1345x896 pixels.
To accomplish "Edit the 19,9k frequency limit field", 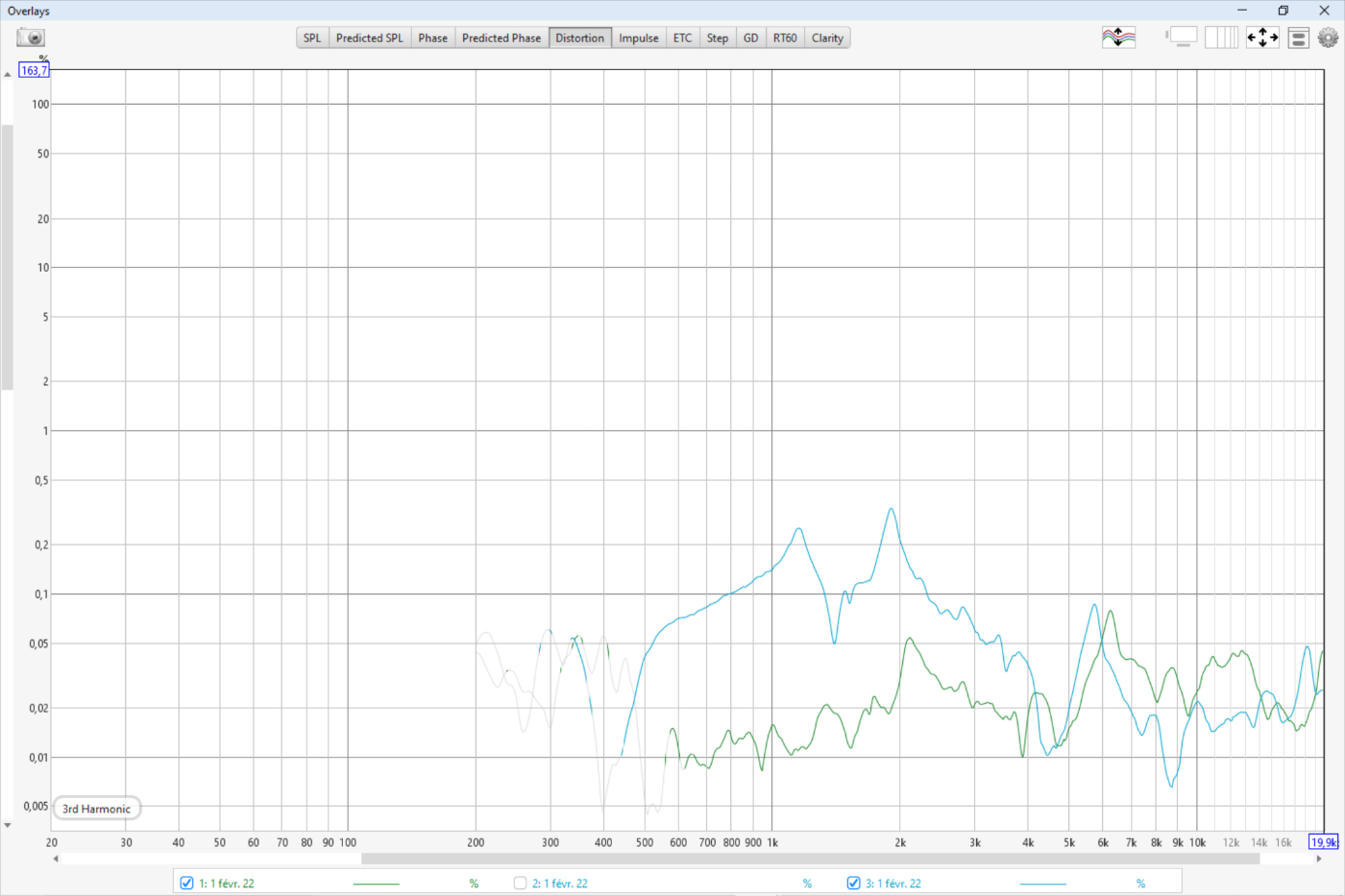I will (1323, 842).
